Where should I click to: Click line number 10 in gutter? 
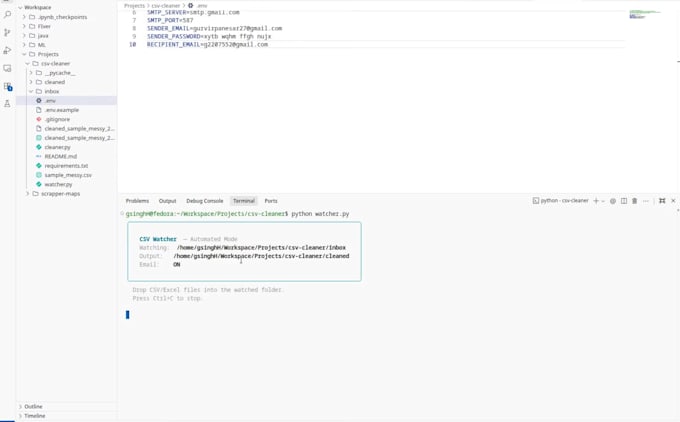pos(132,44)
